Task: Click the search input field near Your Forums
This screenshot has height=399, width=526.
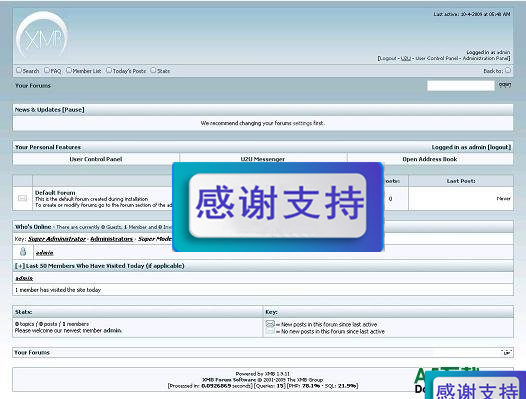Action: point(461,86)
